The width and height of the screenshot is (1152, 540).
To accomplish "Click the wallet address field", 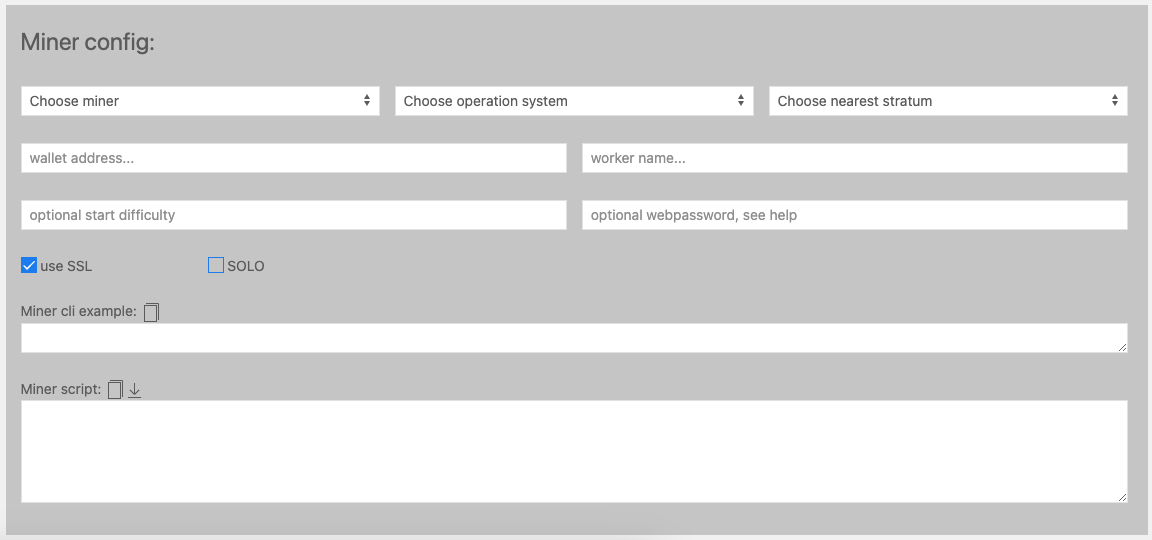I will pyautogui.click(x=294, y=158).
